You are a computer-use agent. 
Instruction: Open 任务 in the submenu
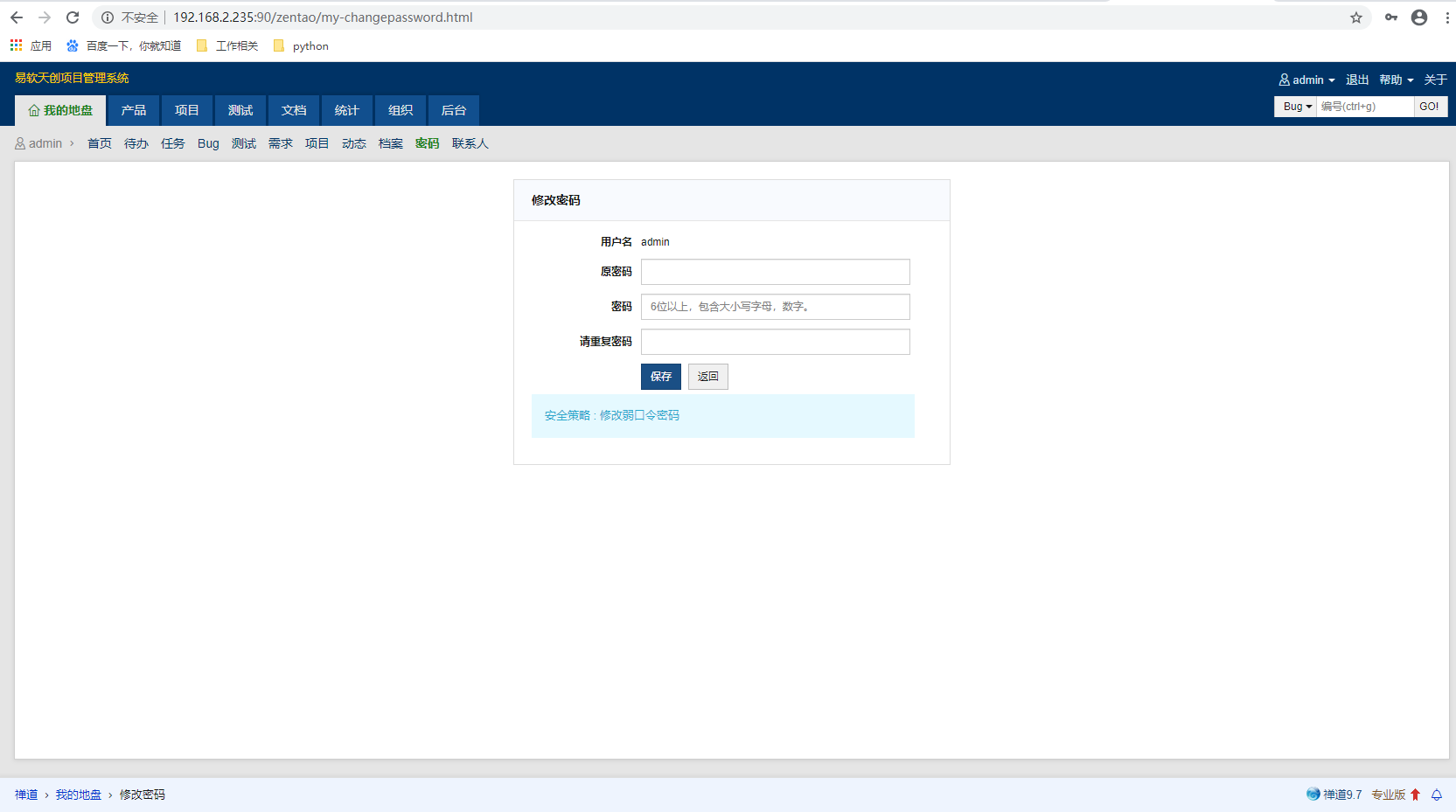click(x=173, y=143)
